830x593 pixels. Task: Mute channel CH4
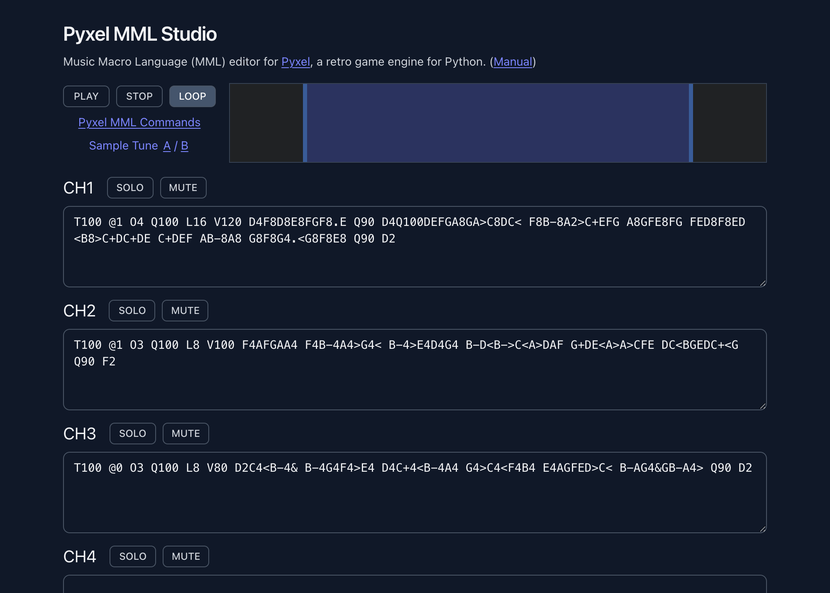(186, 556)
